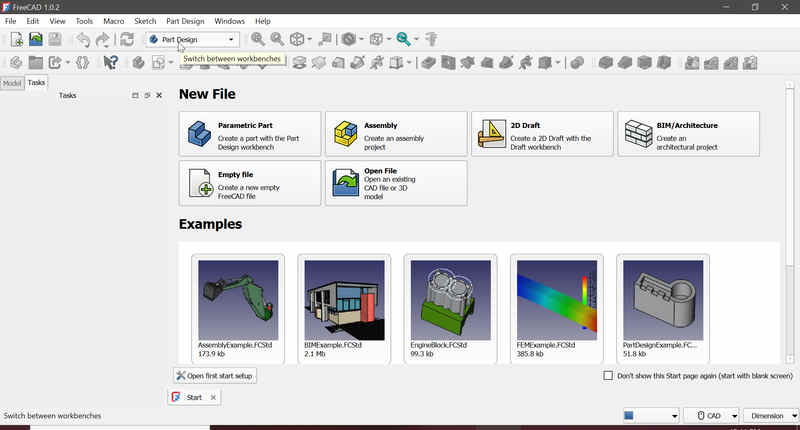Image resolution: width=800 pixels, height=430 pixels.
Task: Click the Undo arrow icon
Action: (x=83, y=39)
